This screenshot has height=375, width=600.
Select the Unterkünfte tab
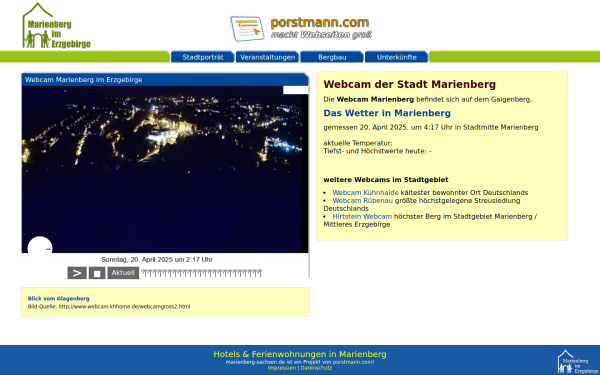coord(396,57)
